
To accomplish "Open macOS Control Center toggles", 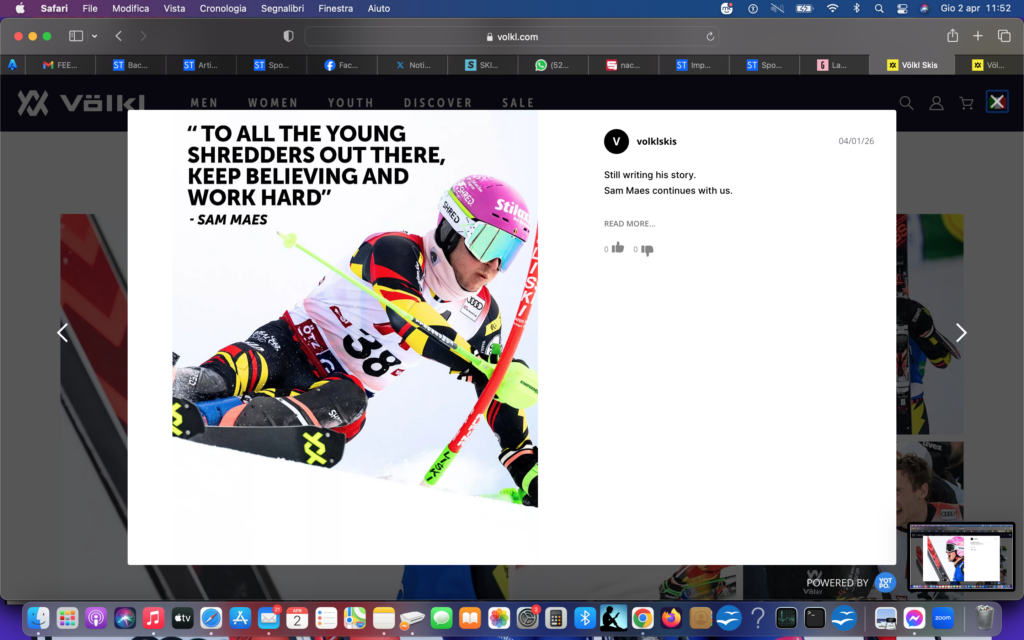I will (x=902, y=8).
